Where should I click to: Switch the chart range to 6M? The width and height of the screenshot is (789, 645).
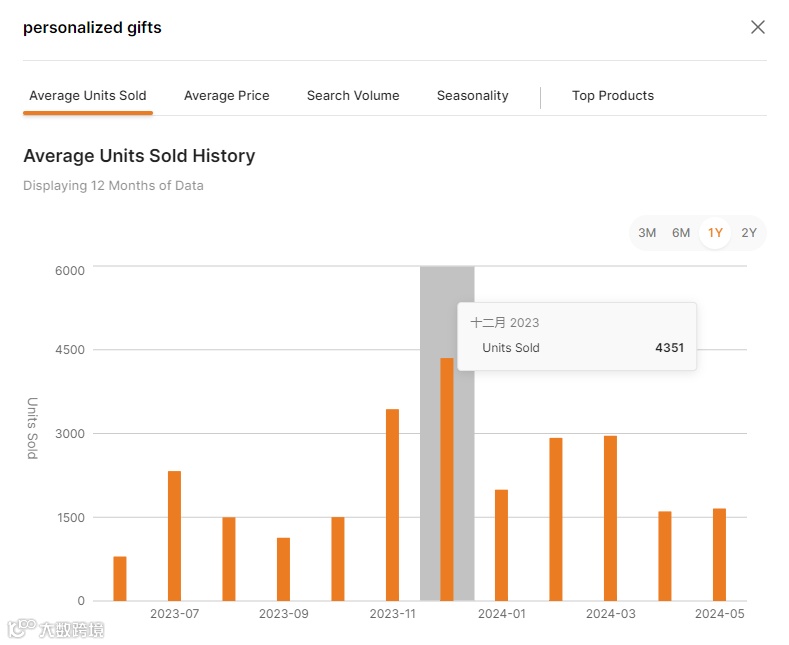click(x=681, y=233)
